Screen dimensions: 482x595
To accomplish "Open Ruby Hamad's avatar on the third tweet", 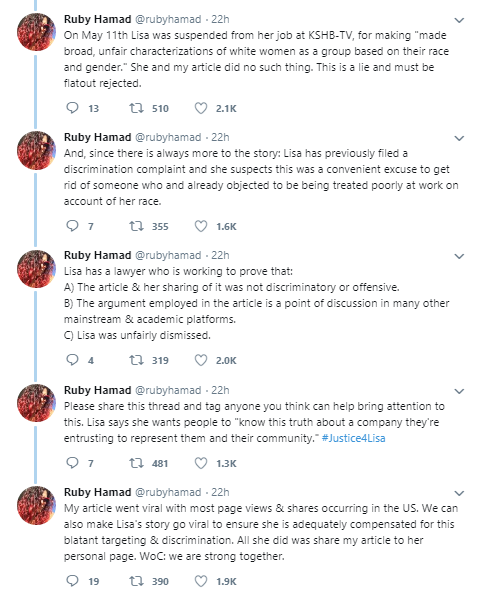I will pyautogui.click(x=36, y=269).
